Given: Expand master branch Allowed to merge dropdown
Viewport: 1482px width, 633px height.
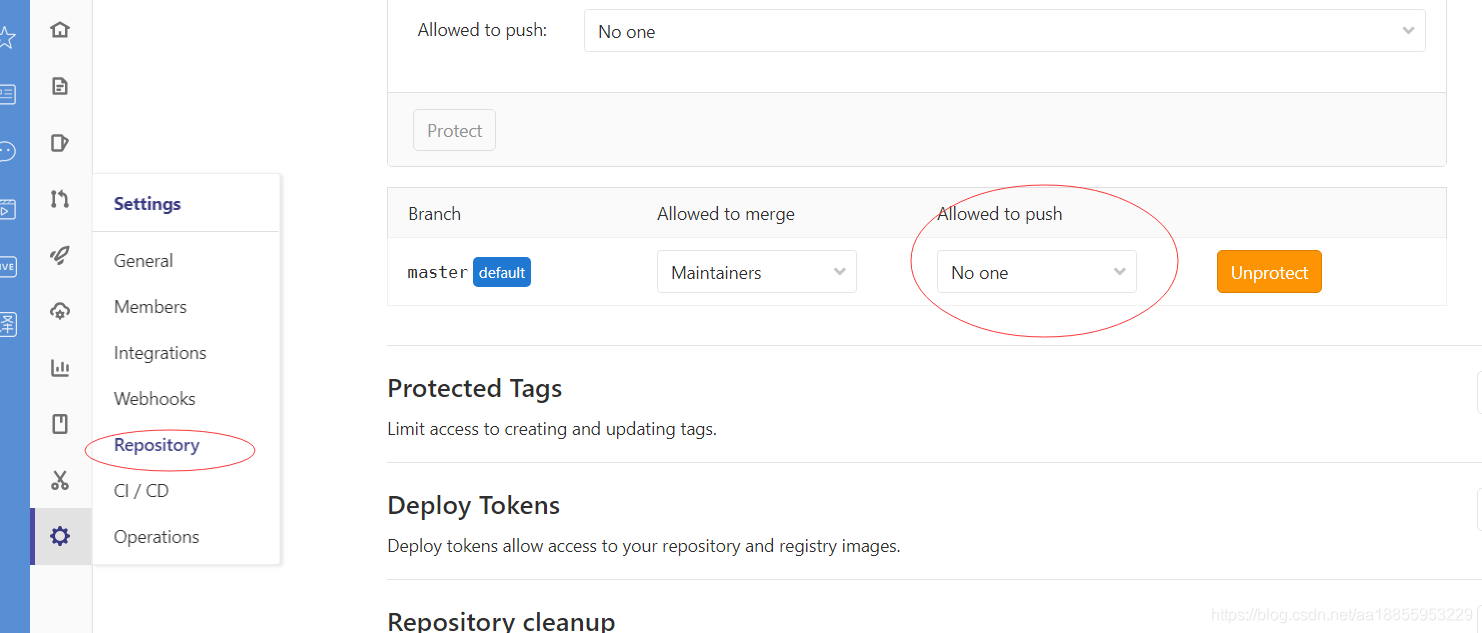Looking at the screenshot, I should pyautogui.click(x=757, y=272).
